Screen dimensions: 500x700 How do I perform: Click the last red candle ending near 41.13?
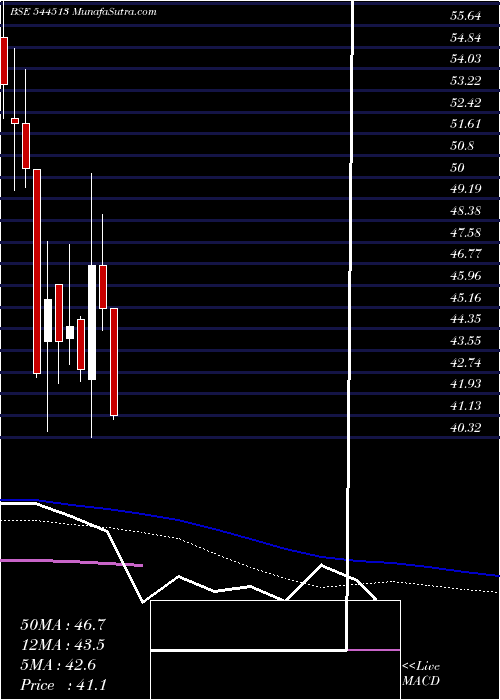point(114,362)
